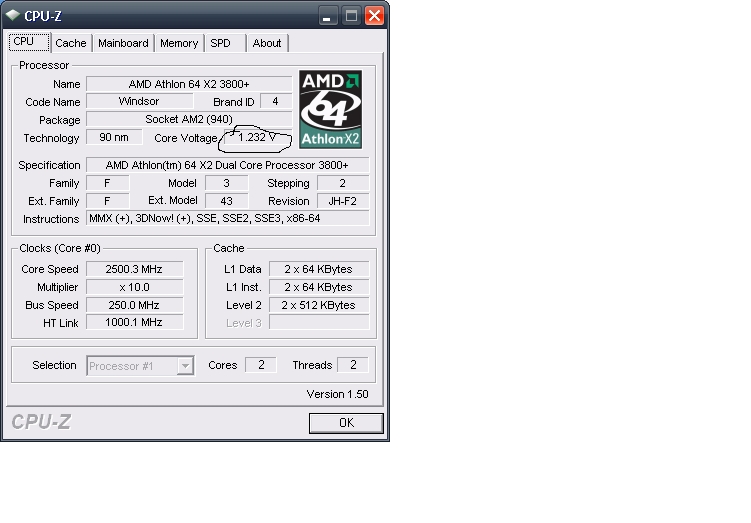
Task: Click the CPU-Z title bar icon
Action: (12, 15)
